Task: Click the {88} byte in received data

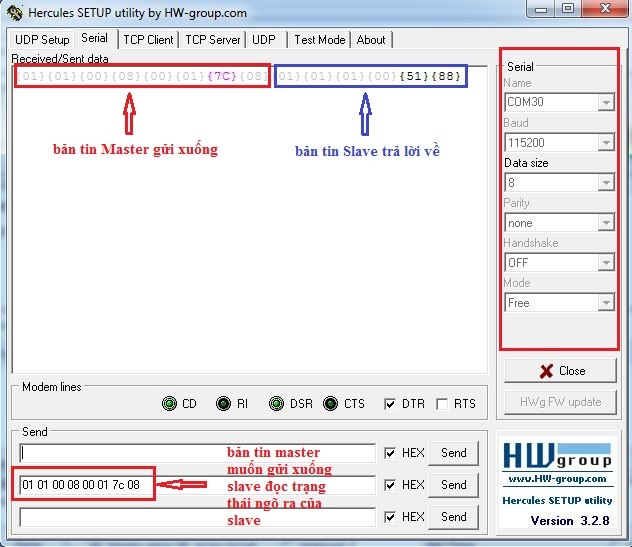Action: [x=446, y=76]
